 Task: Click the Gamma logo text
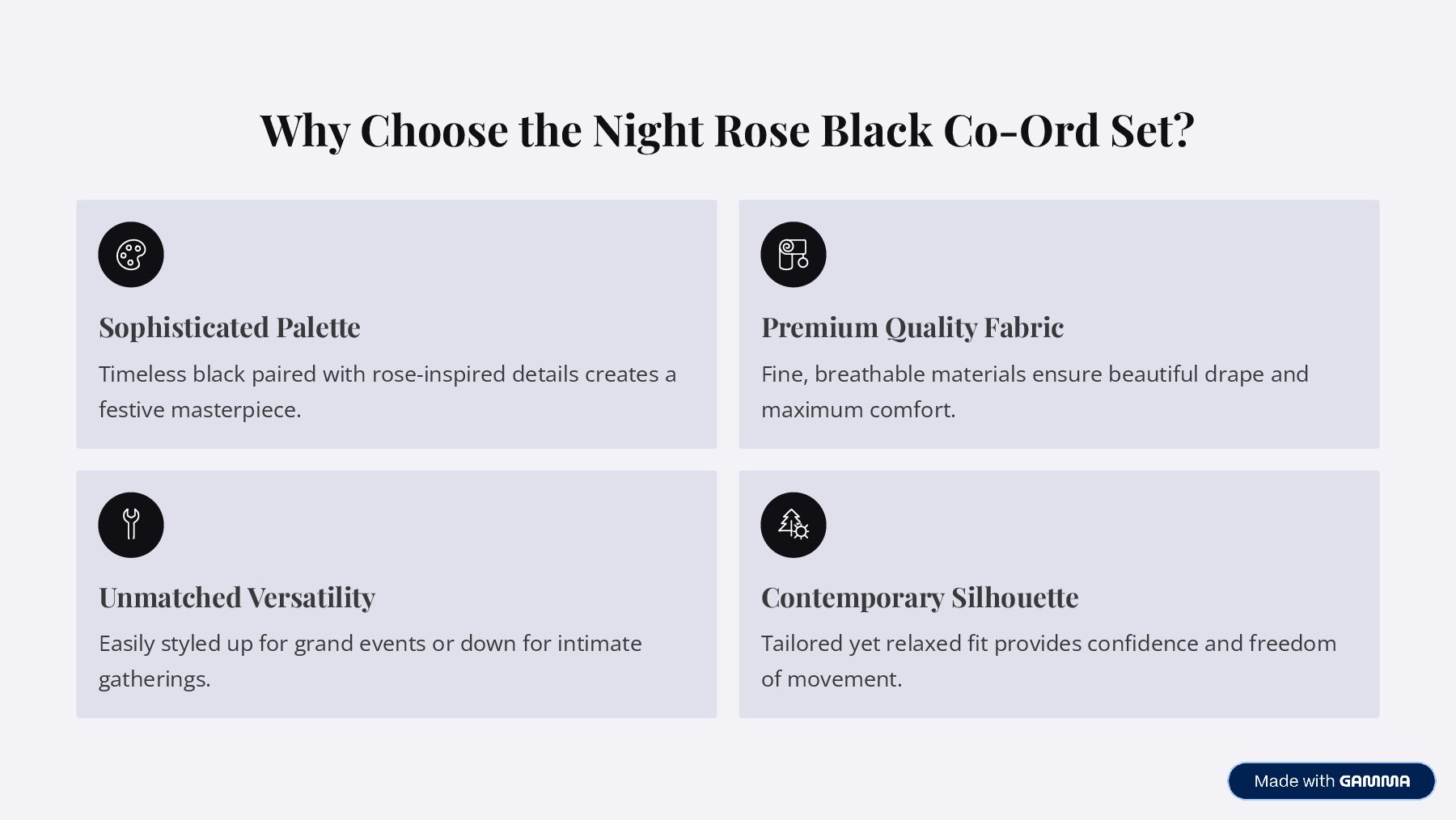tap(1373, 781)
